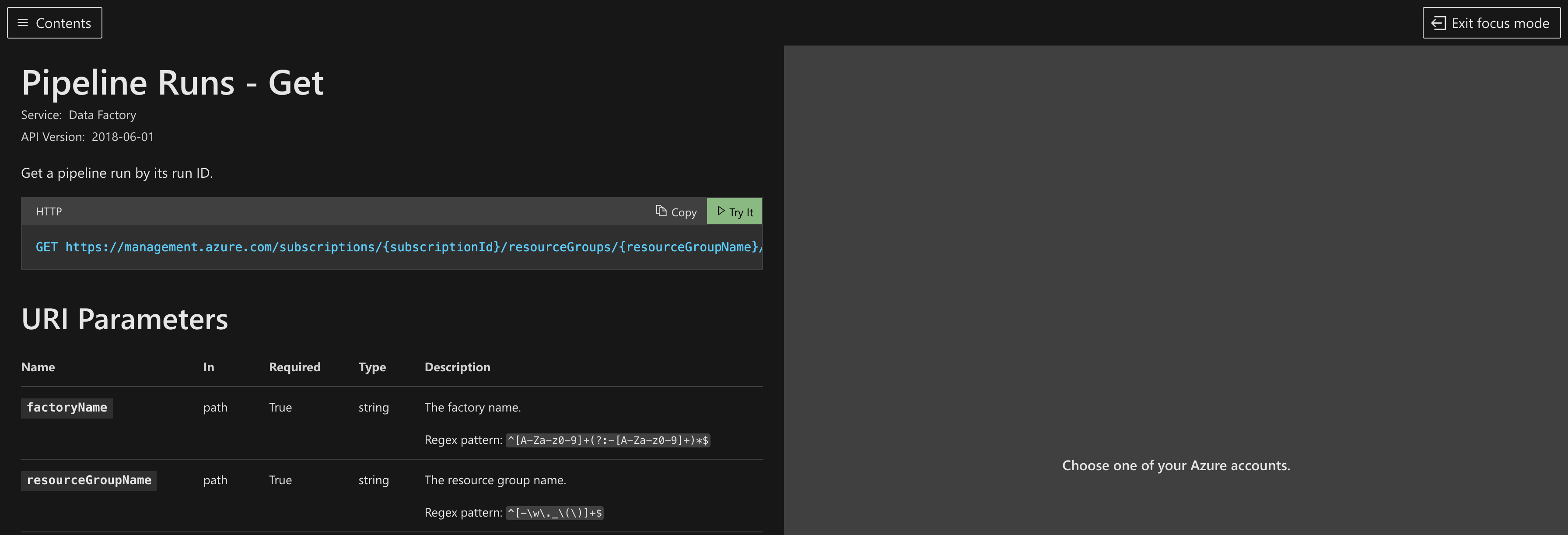Click 'Choose one of your Azure accounts.' text

point(1176,465)
